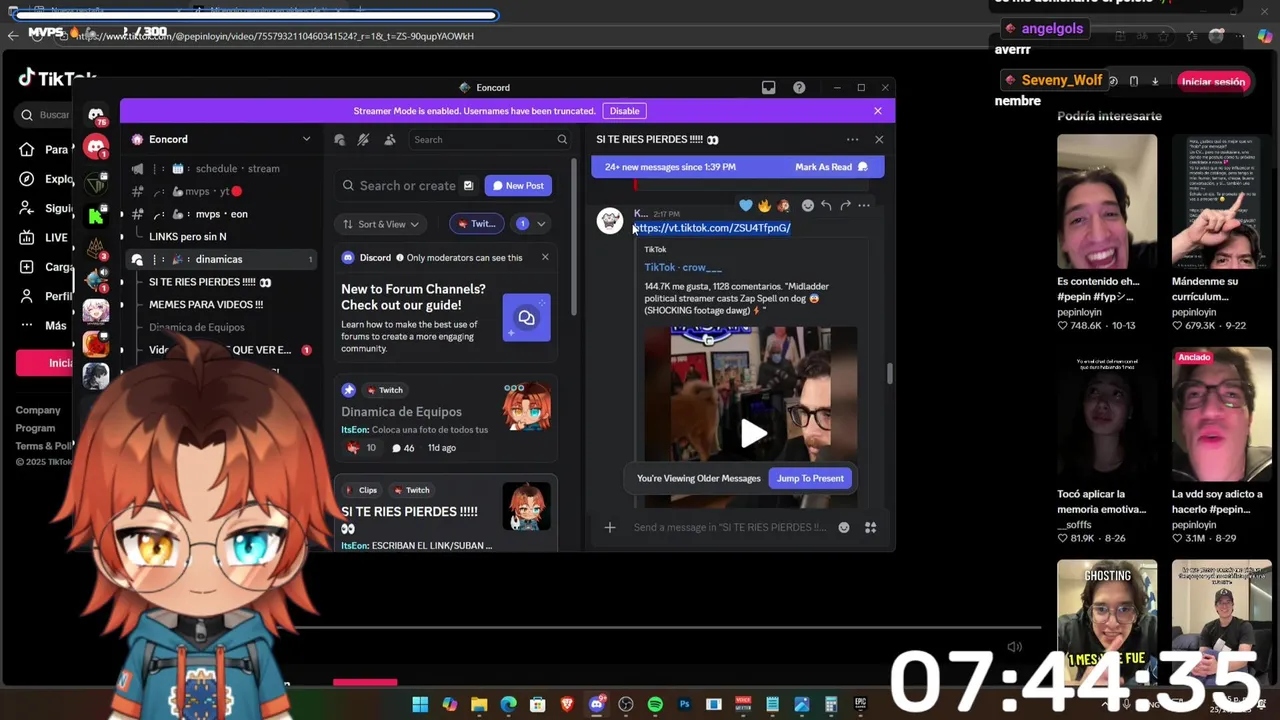Focus the server Search field

(x=490, y=139)
